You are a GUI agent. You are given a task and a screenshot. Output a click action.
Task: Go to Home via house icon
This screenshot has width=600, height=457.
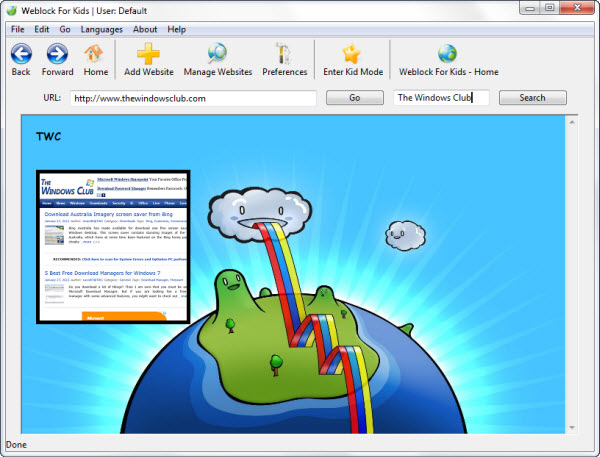pos(94,54)
